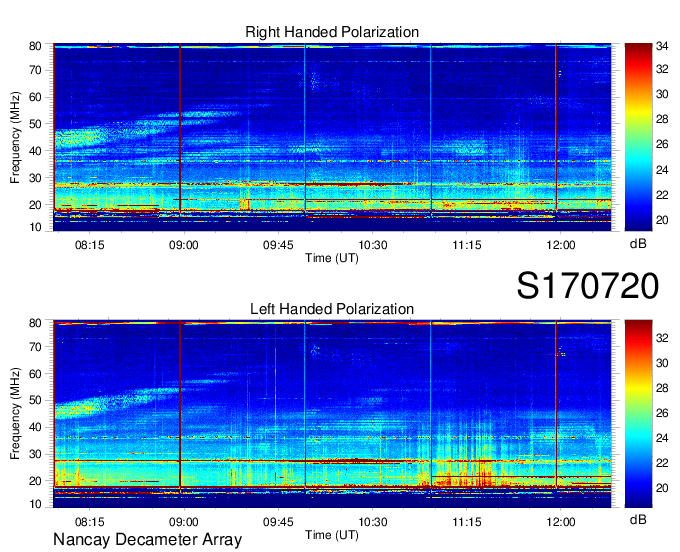
Task: Click the '70' frequency tick on right-handed plot
Action: click(35, 70)
